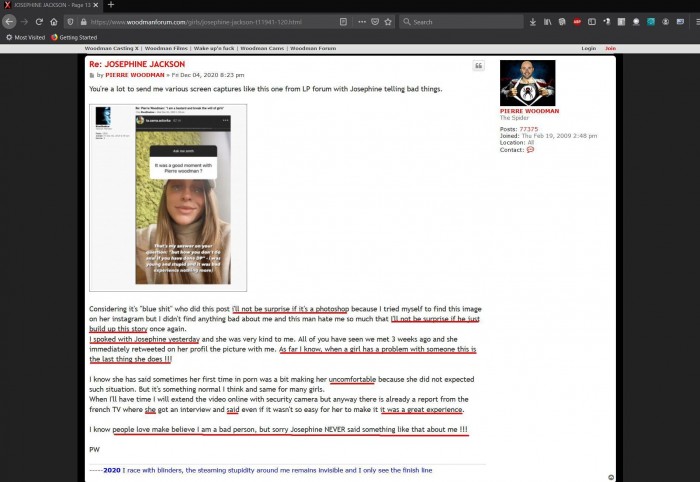Open the downloads arrow in toolbar
The height and width of the screenshot is (482, 700).
pos(533,21)
